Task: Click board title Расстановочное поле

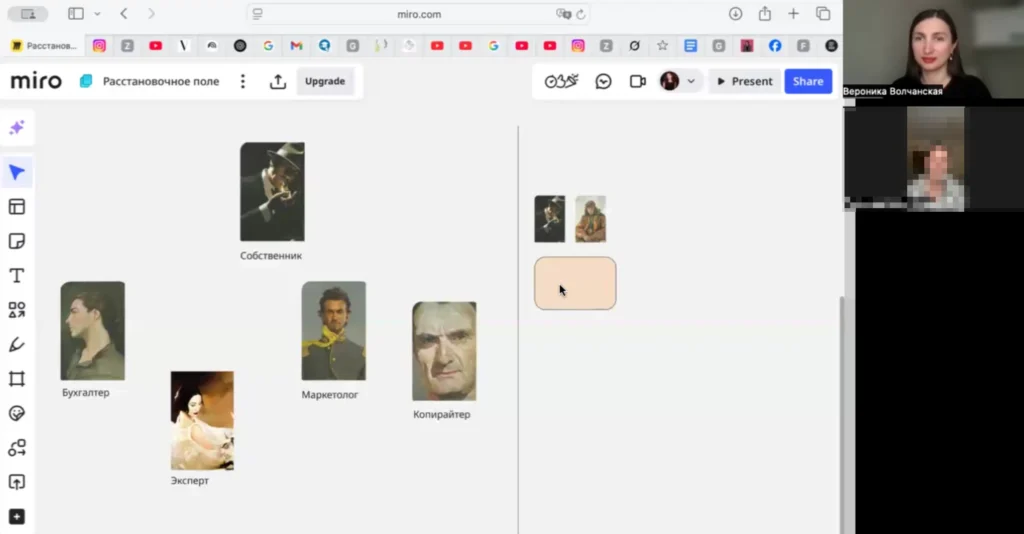Action: point(161,81)
